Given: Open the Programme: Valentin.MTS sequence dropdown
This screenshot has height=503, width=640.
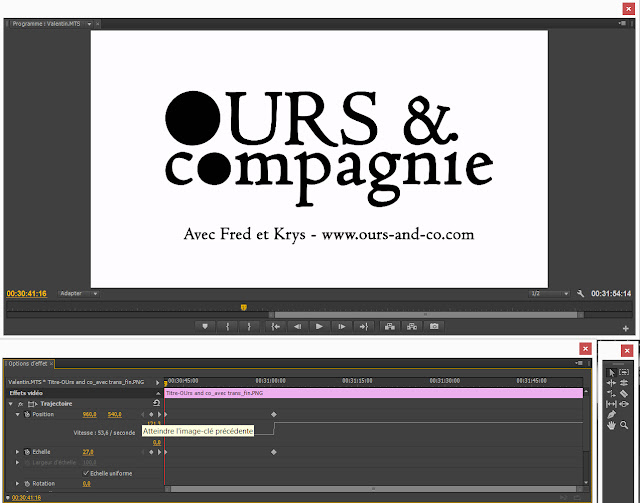Looking at the screenshot, I should [x=89, y=24].
